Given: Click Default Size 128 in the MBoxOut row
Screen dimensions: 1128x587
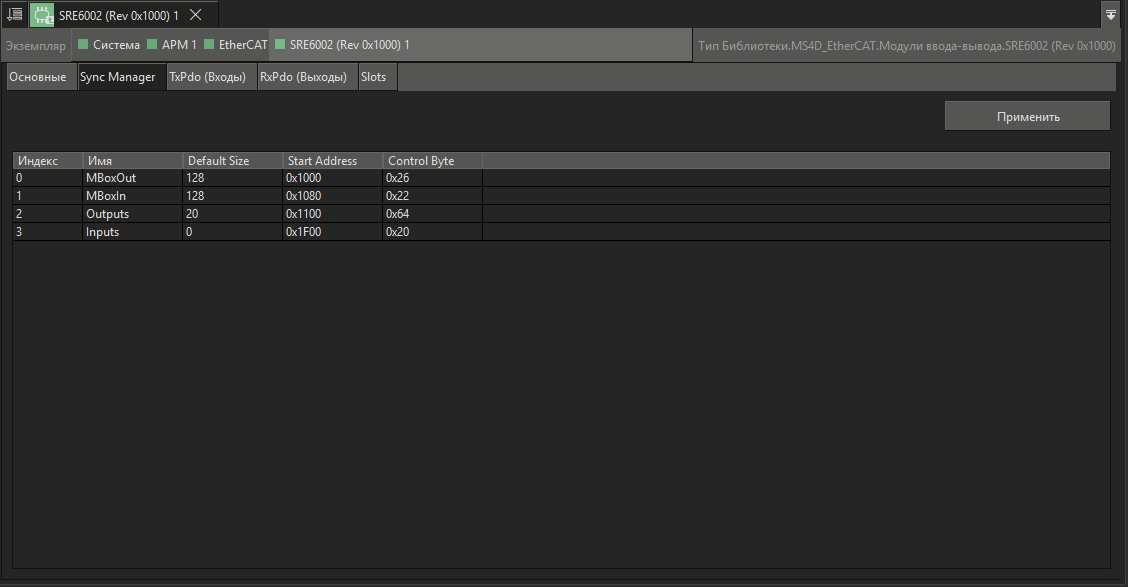Looking at the screenshot, I should [x=232, y=178].
